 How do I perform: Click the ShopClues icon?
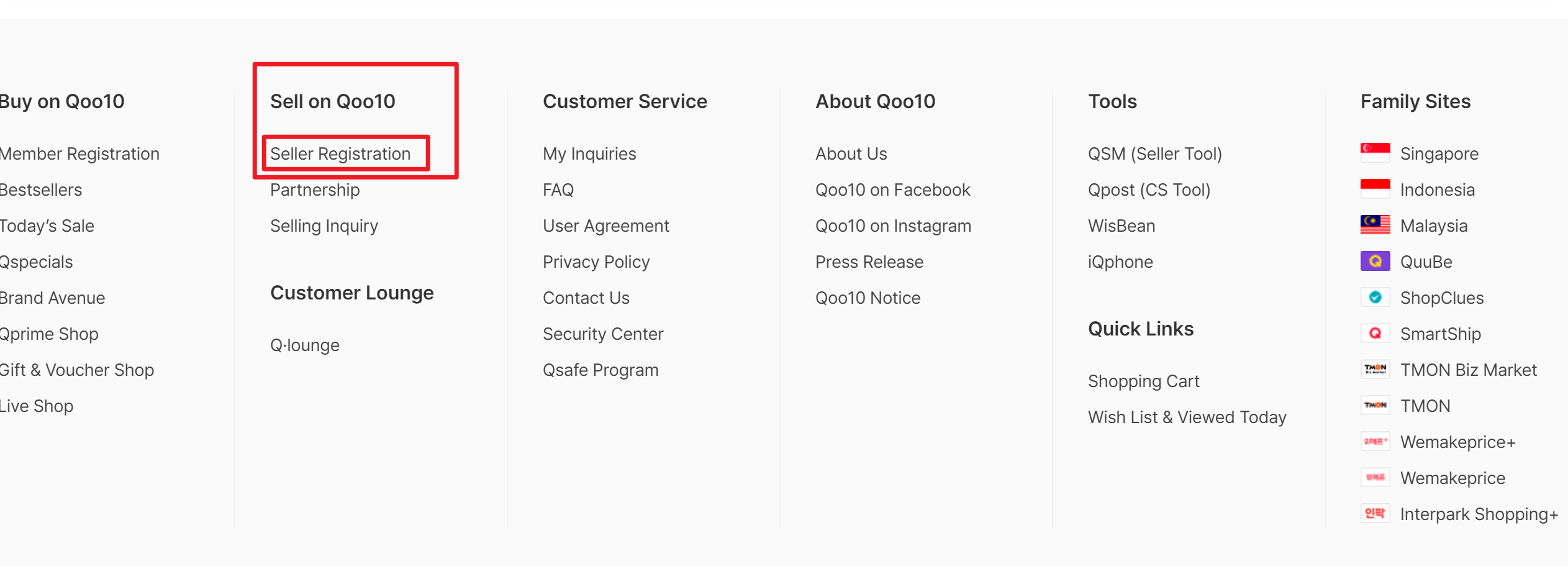(1375, 297)
